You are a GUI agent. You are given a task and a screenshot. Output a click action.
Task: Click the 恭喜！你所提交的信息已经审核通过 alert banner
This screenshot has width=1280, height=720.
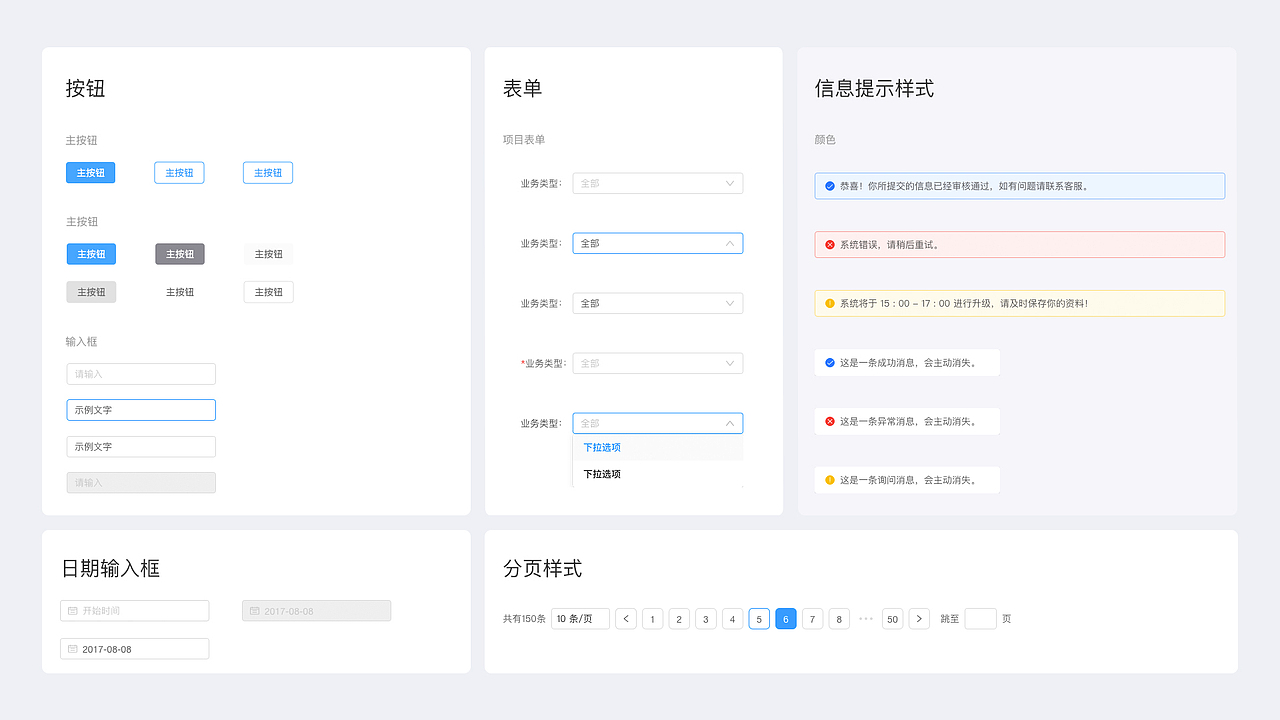[x=1020, y=186]
